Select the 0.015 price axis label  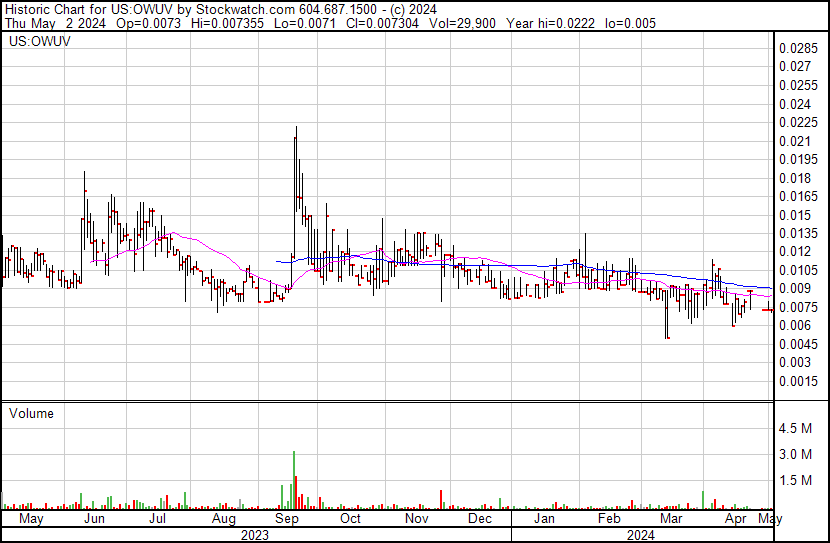793,215
